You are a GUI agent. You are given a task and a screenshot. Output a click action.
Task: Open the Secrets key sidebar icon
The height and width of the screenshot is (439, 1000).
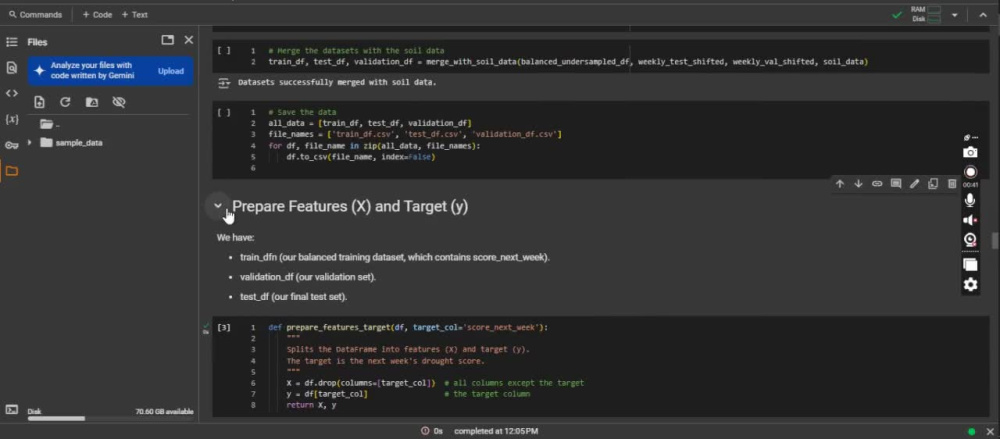click(x=11, y=145)
